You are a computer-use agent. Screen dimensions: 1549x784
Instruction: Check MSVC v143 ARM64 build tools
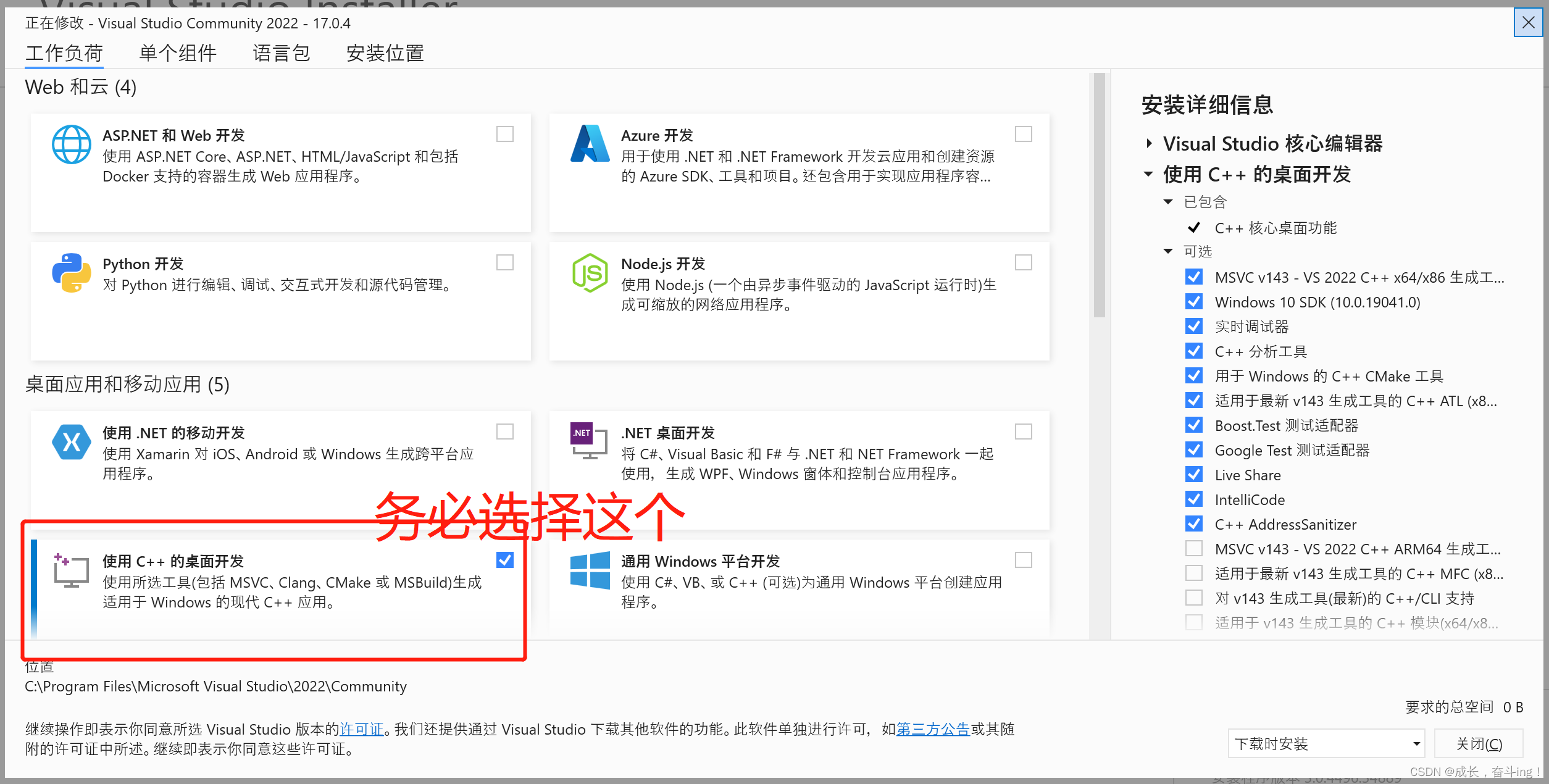pyautogui.click(x=1194, y=548)
